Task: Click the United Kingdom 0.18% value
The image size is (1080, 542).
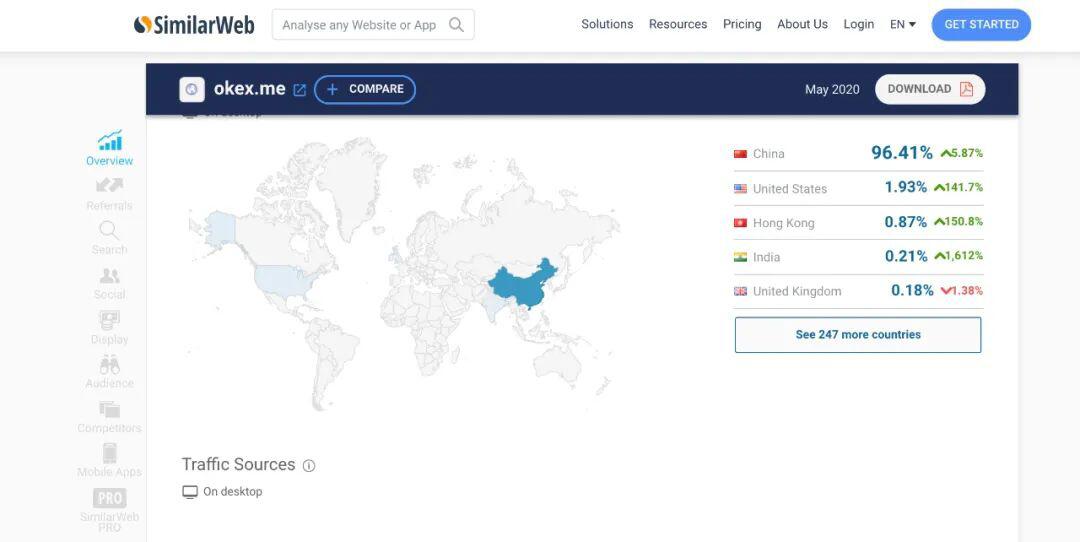Action: click(x=912, y=291)
